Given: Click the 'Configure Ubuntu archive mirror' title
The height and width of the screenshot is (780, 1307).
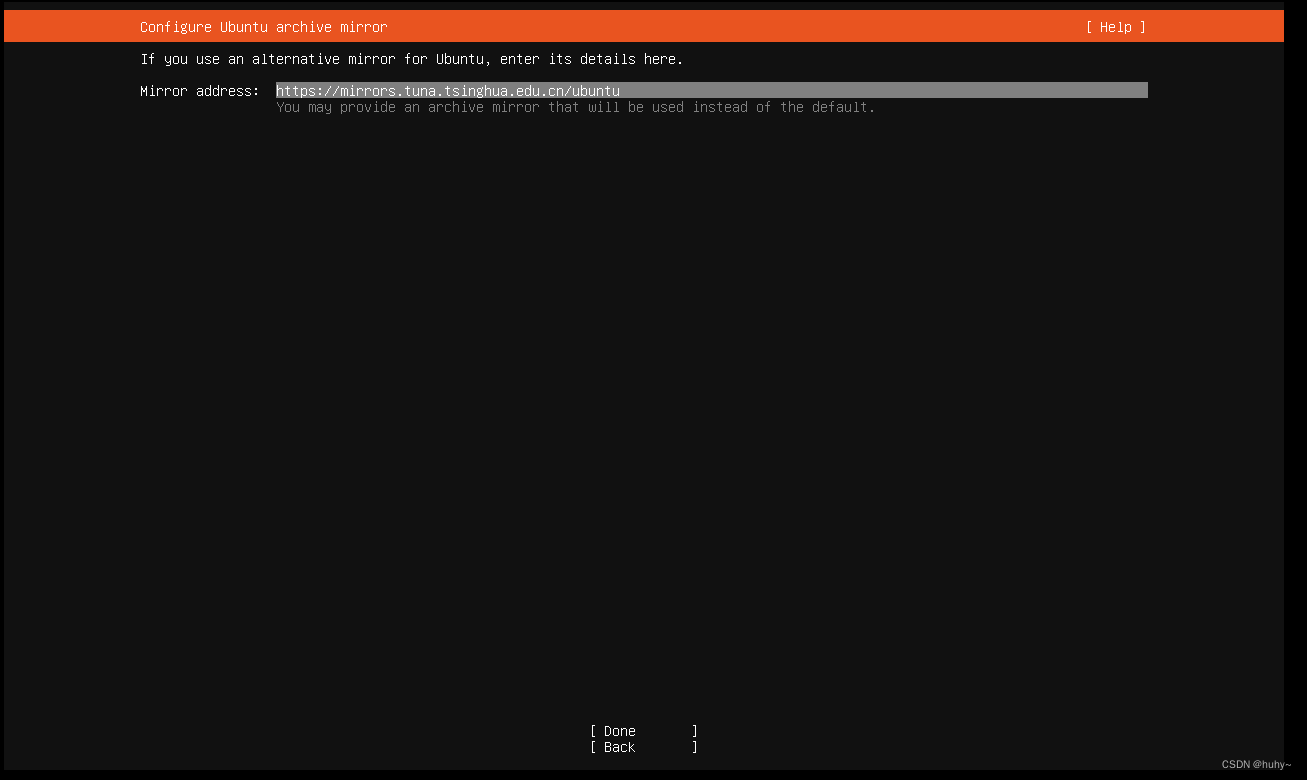Looking at the screenshot, I should pos(264,27).
